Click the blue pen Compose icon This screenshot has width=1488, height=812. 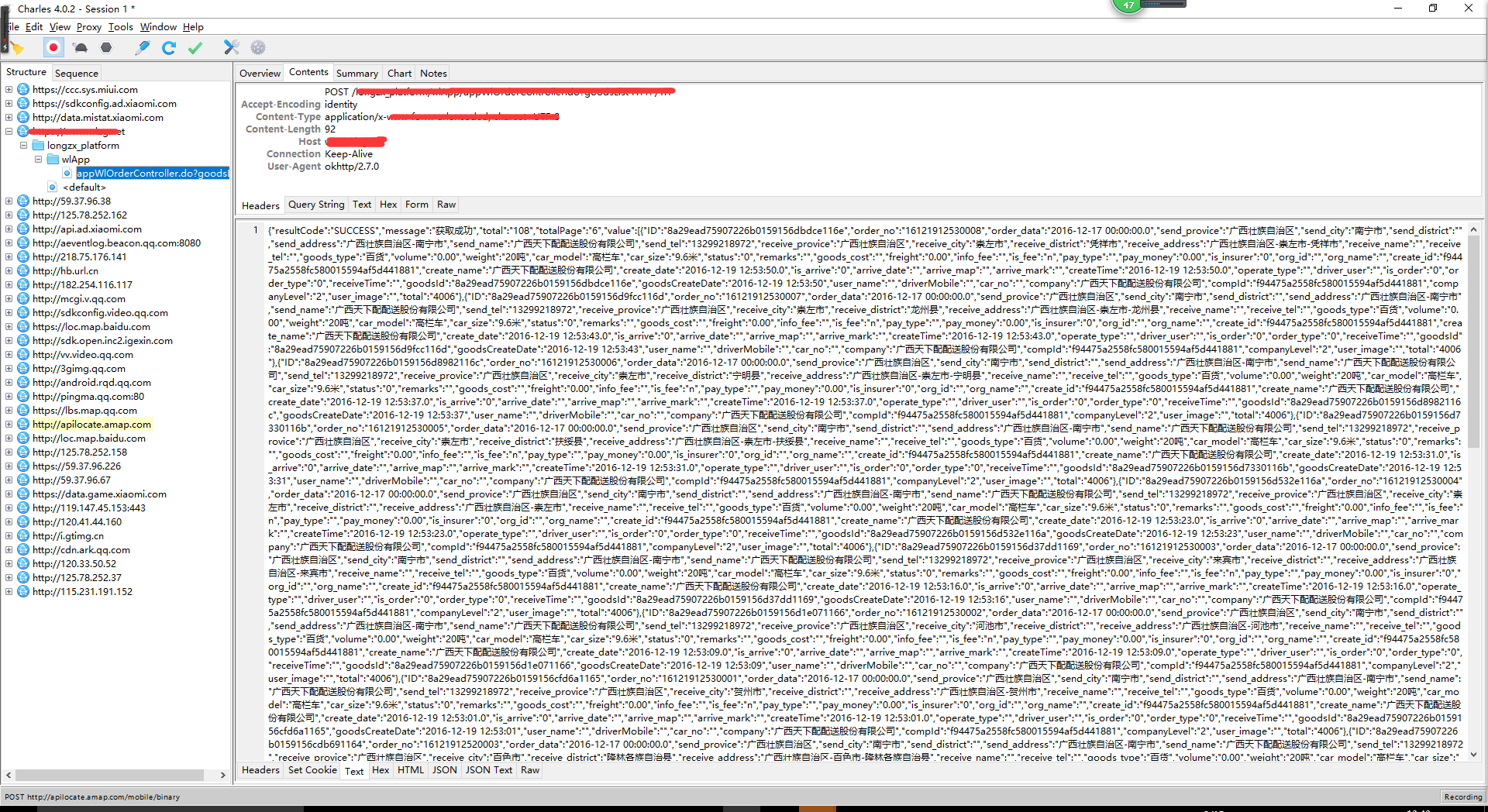pos(143,48)
